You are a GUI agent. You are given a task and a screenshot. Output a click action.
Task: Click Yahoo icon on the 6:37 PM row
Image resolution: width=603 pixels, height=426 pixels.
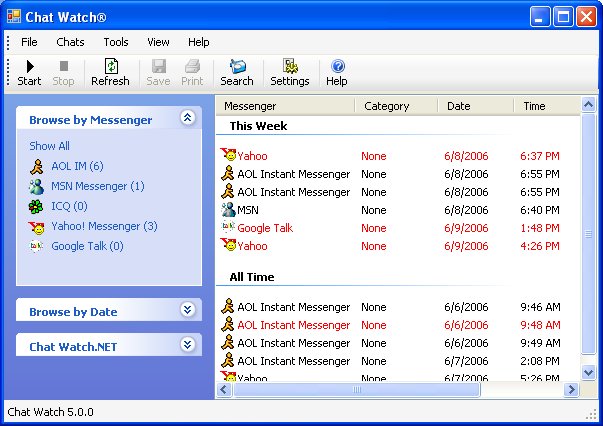tap(228, 155)
